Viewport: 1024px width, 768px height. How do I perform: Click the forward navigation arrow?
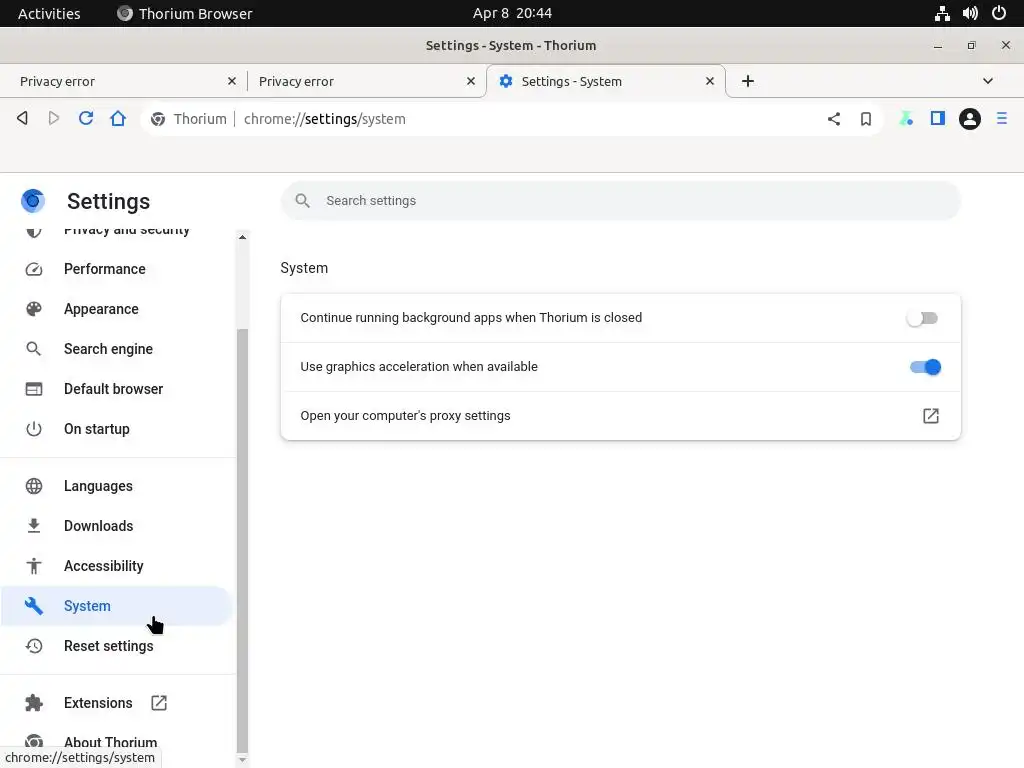pos(54,118)
